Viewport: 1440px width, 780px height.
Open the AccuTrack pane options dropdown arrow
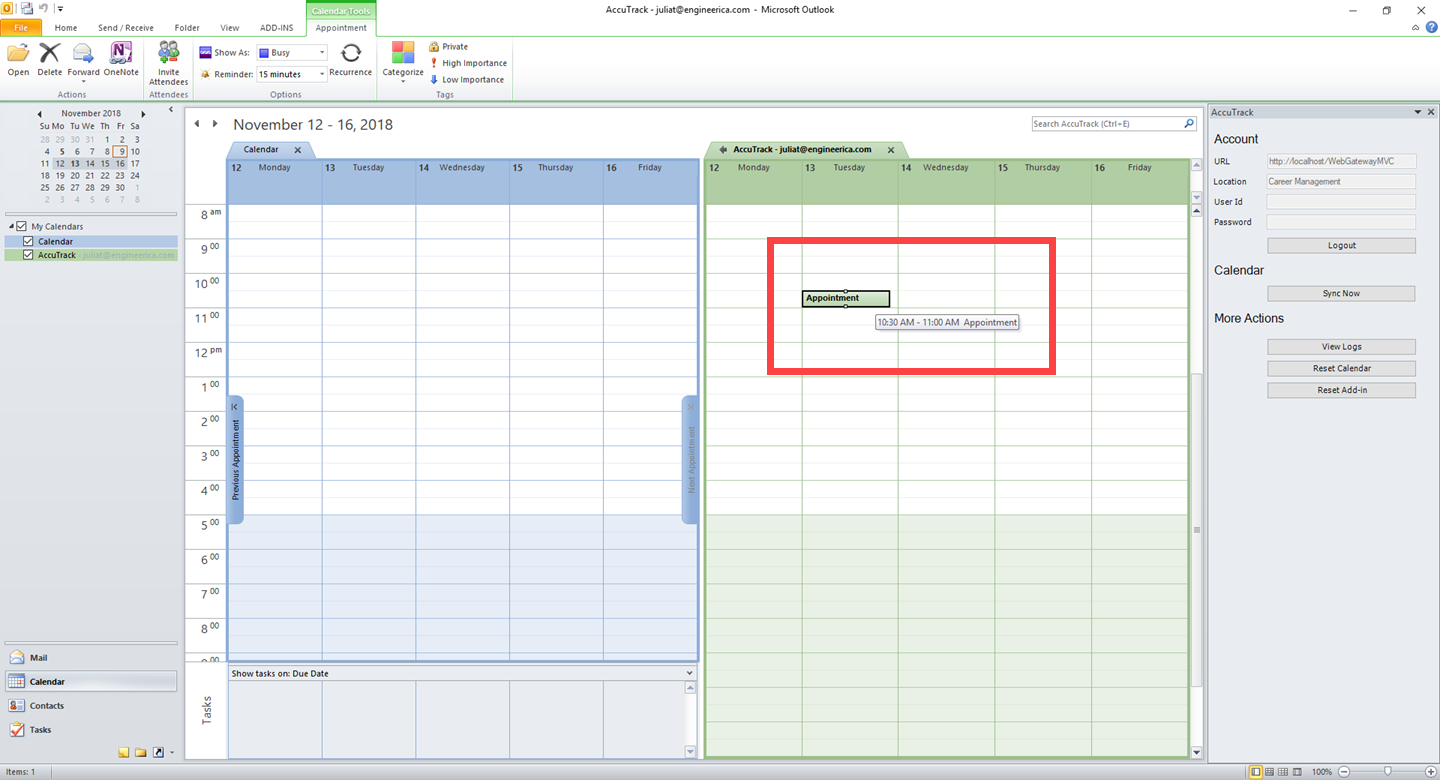pos(1417,112)
